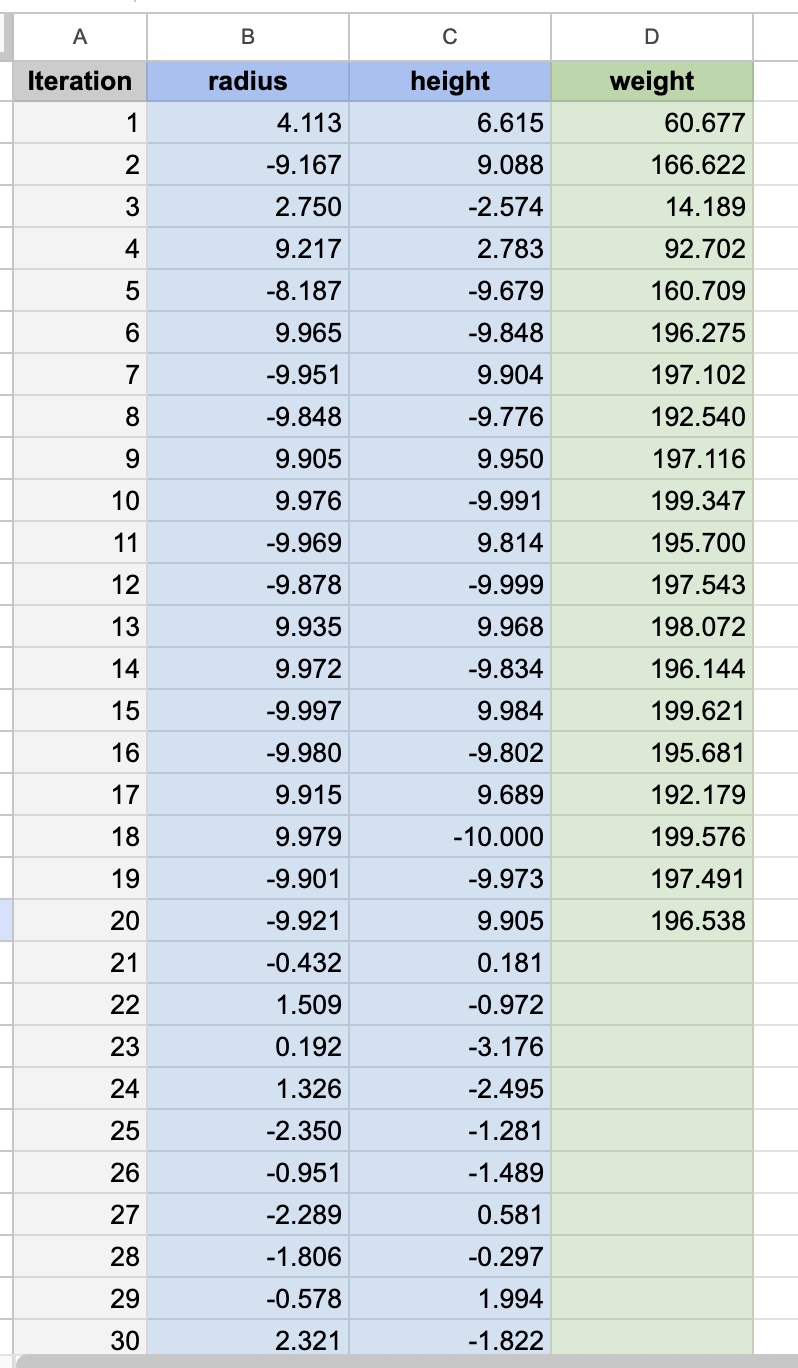Select height cell -9.991
The width and height of the screenshot is (798, 1368).
[450, 501]
